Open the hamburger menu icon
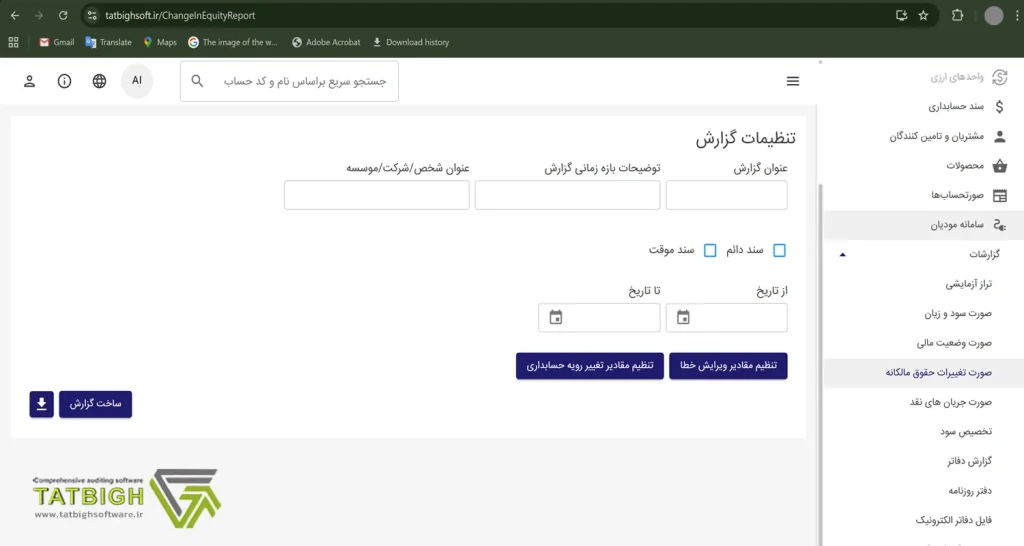 point(793,81)
